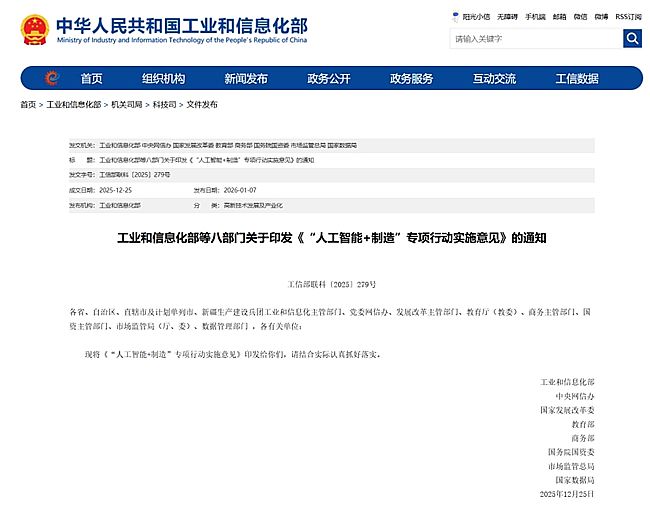Click the 无障碍 accessibility link

(507, 17)
